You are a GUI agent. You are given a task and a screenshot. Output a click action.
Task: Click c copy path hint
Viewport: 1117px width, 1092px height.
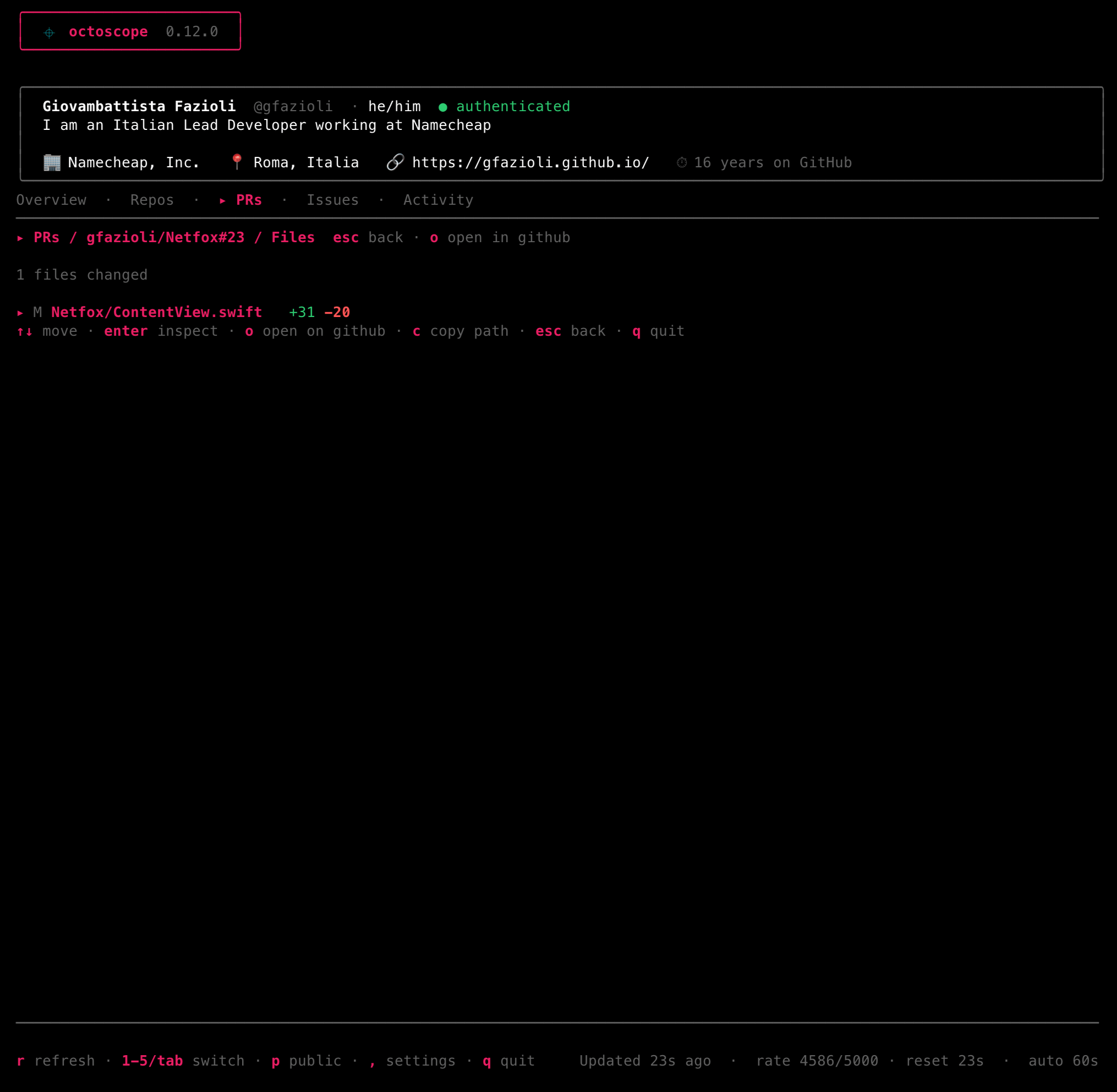(x=461, y=331)
